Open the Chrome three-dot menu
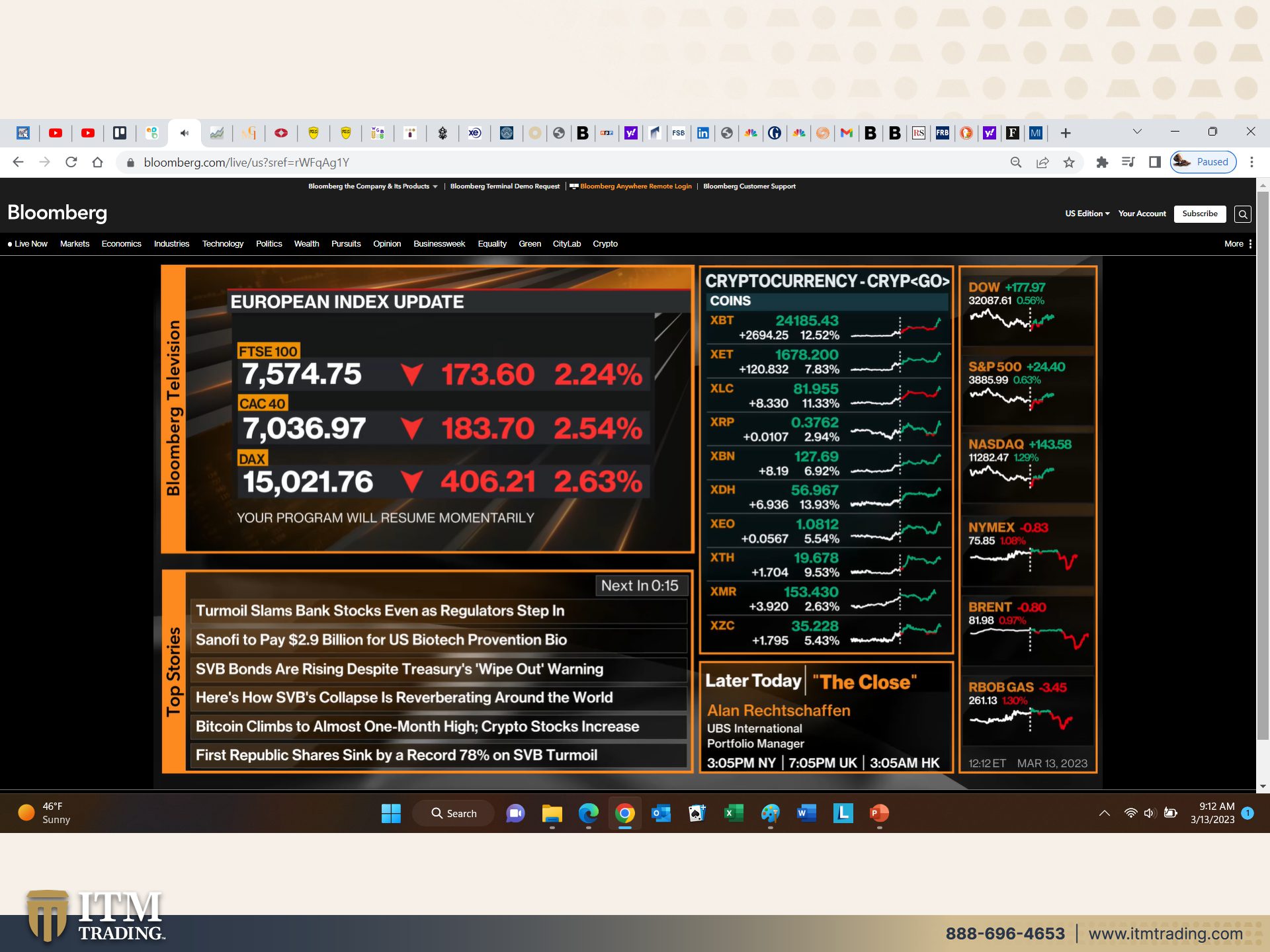The image size is (1270, 952). [1251, 162]
